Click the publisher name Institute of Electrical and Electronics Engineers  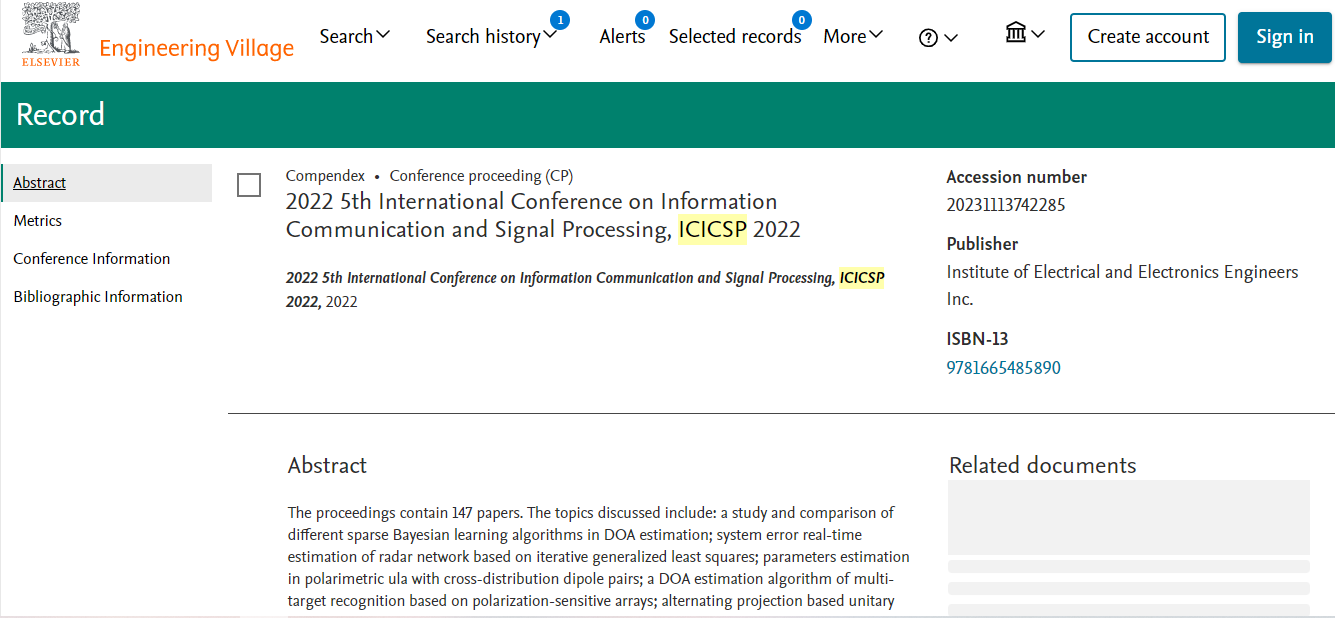[x=1122, y=285]
